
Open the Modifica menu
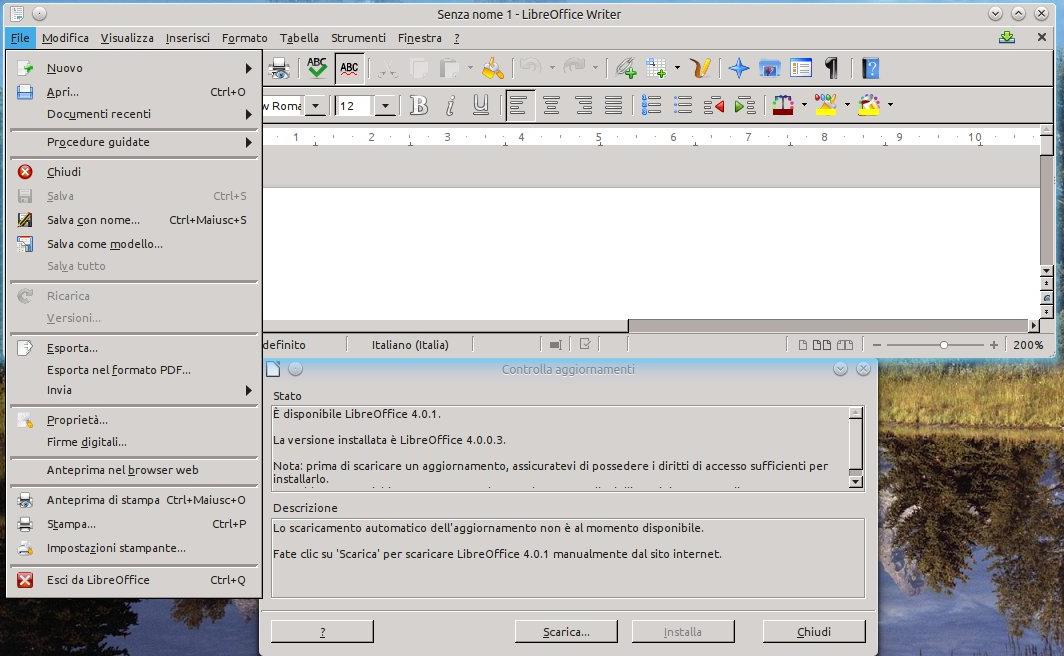click(65, 38)
